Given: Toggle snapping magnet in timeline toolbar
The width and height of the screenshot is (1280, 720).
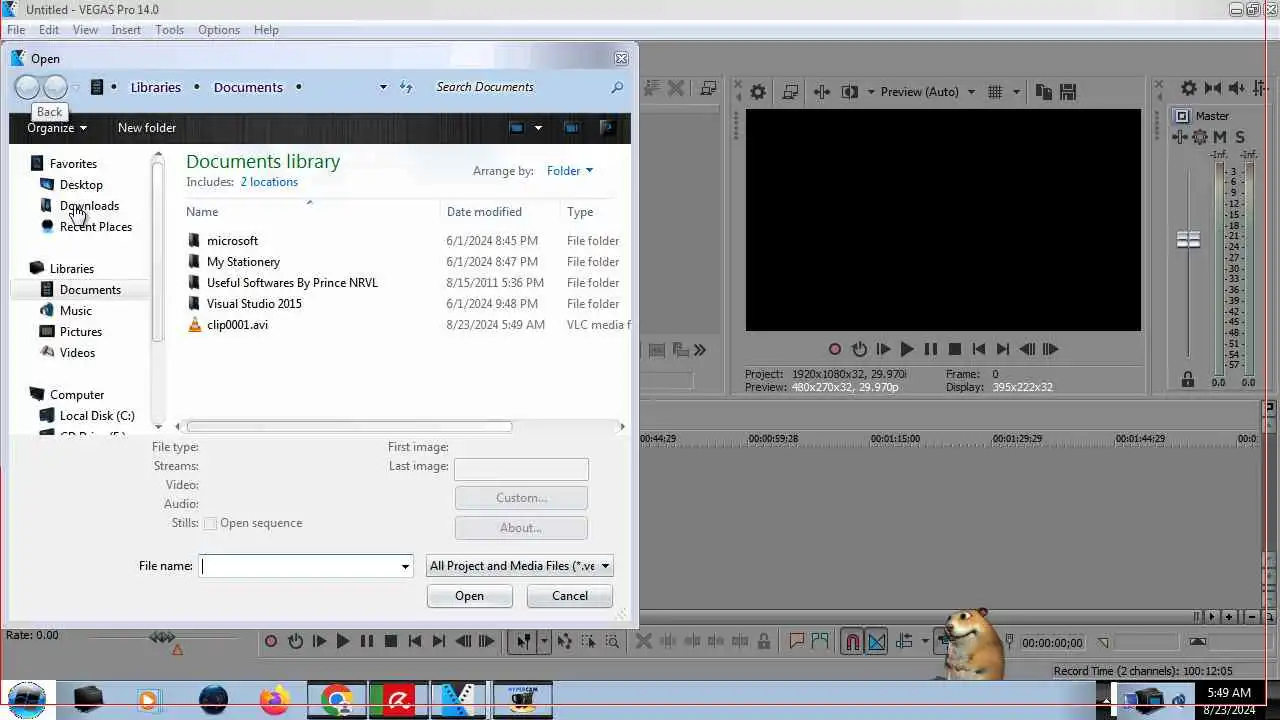Looking at the screenshot, I should point(852,642).
